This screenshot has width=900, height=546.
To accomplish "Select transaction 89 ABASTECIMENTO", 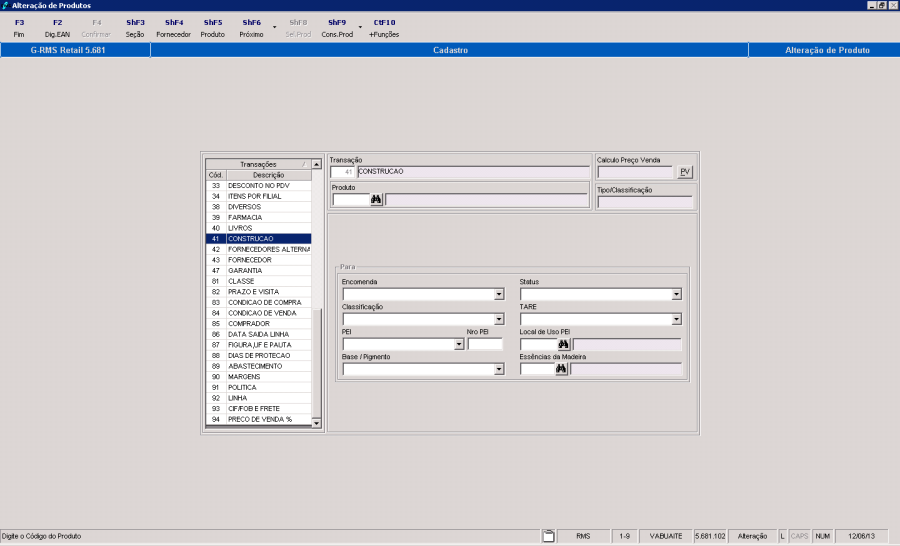I will click(x=258, y=366).
